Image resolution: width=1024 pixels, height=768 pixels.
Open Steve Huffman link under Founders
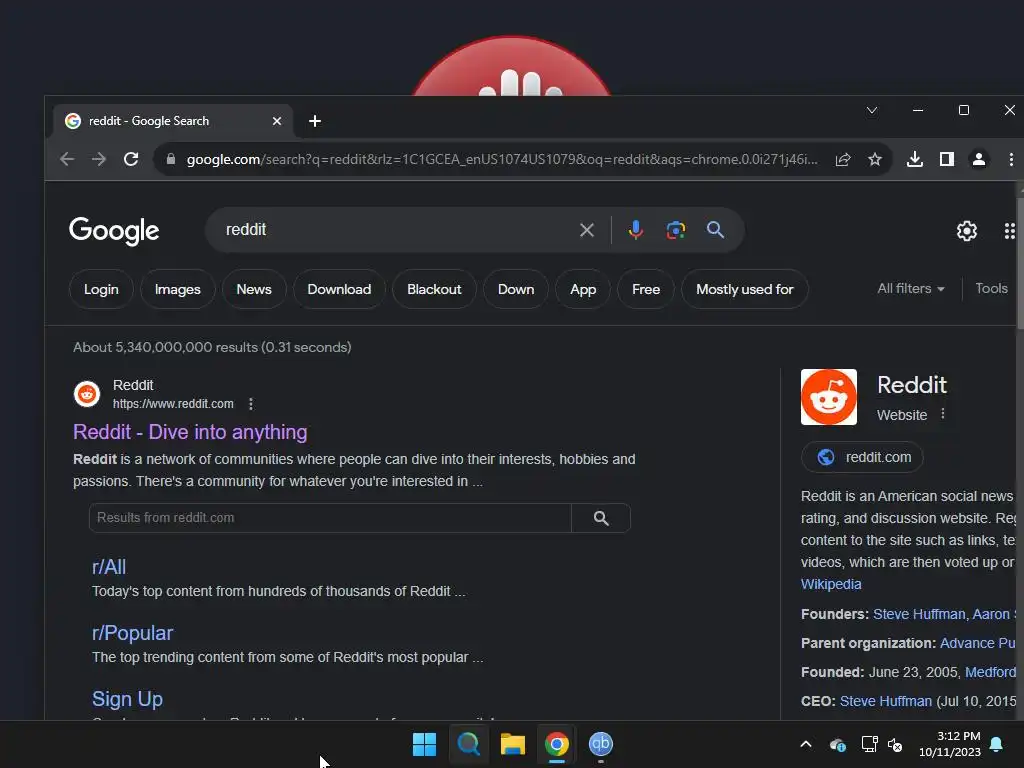[919, 615]
